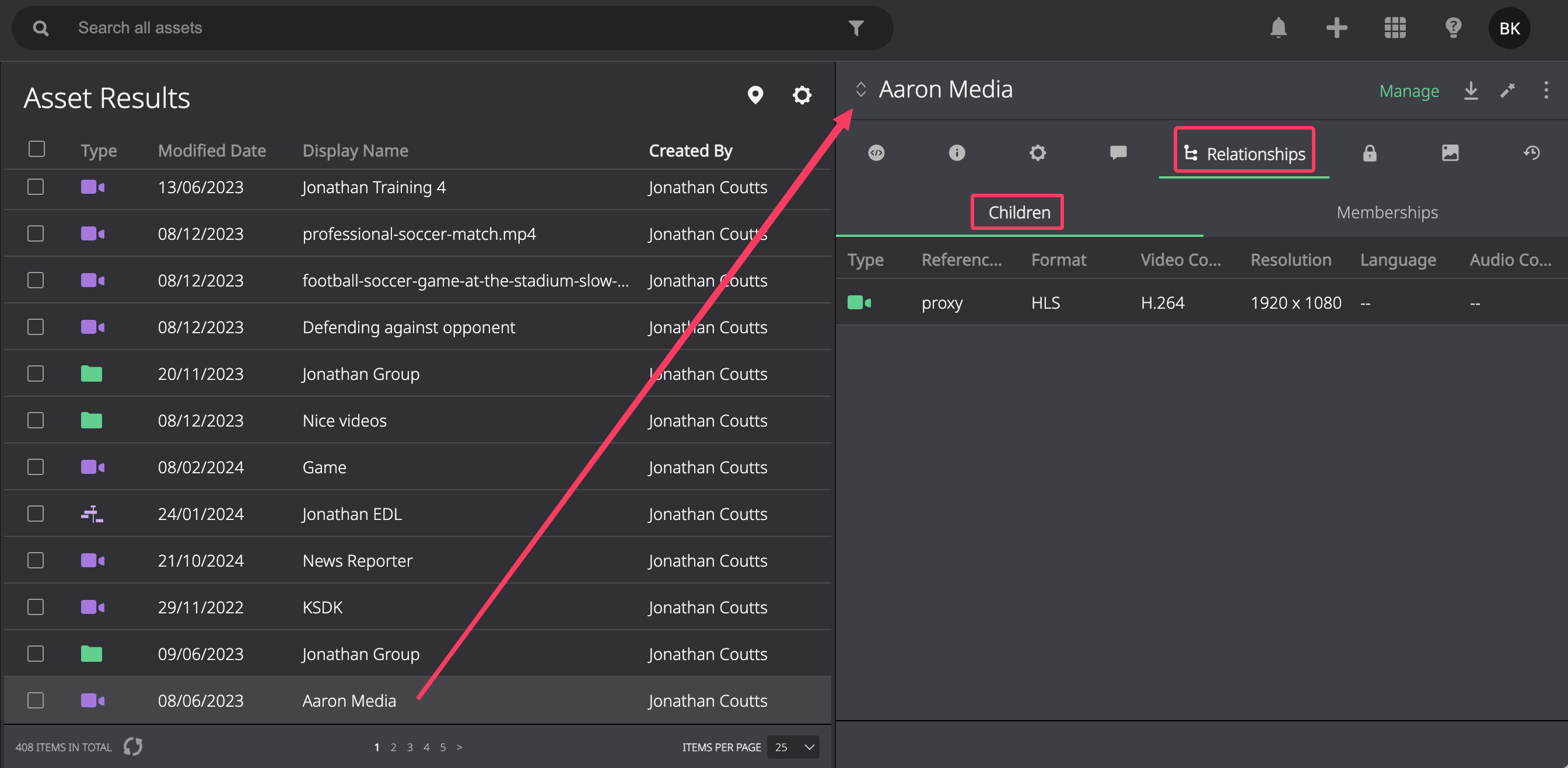This screenshot has width=1568, height=768.
Task: Select the Children tab
Action: [1019, 212]
